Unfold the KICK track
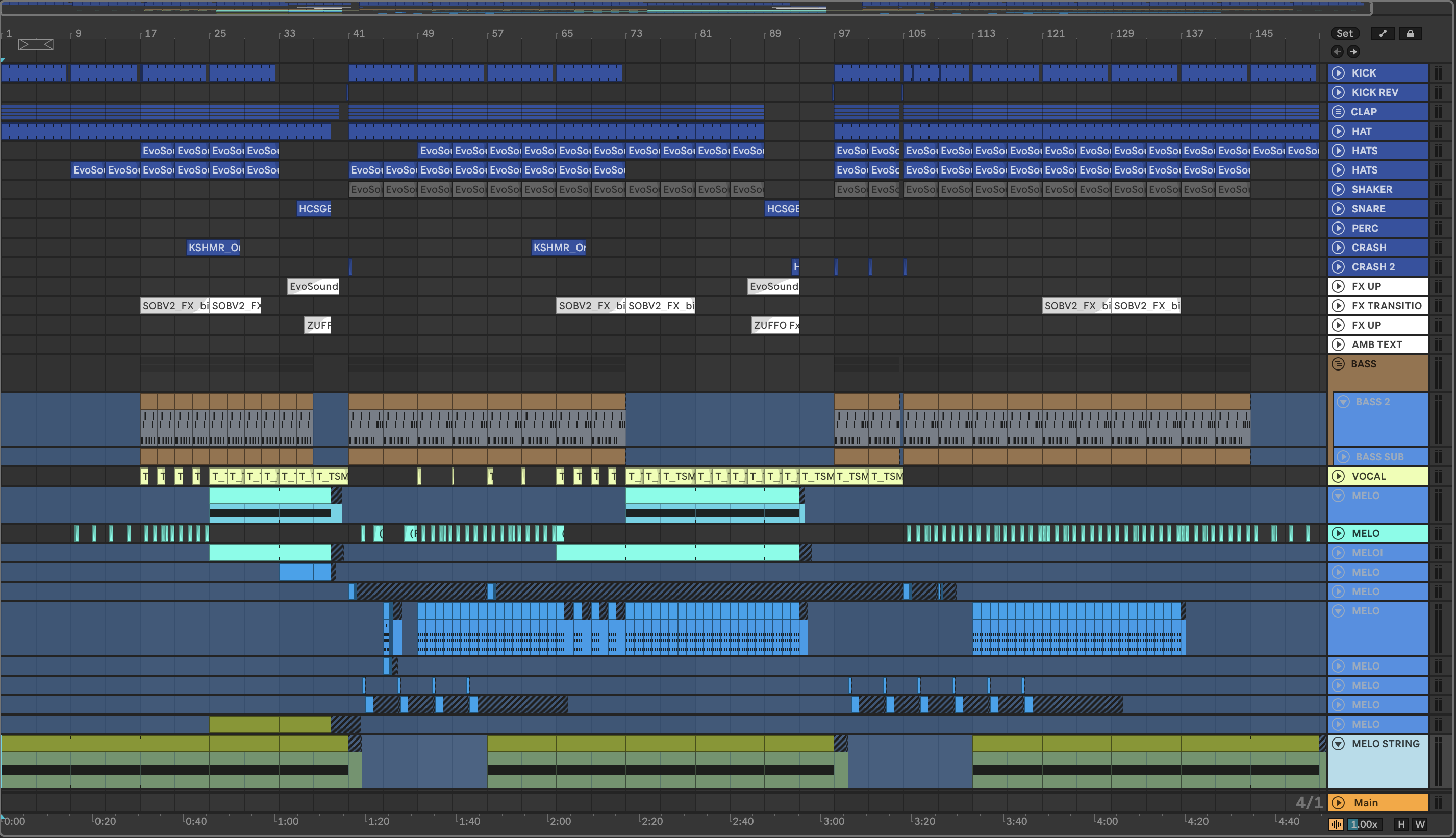 (1338, 73)
